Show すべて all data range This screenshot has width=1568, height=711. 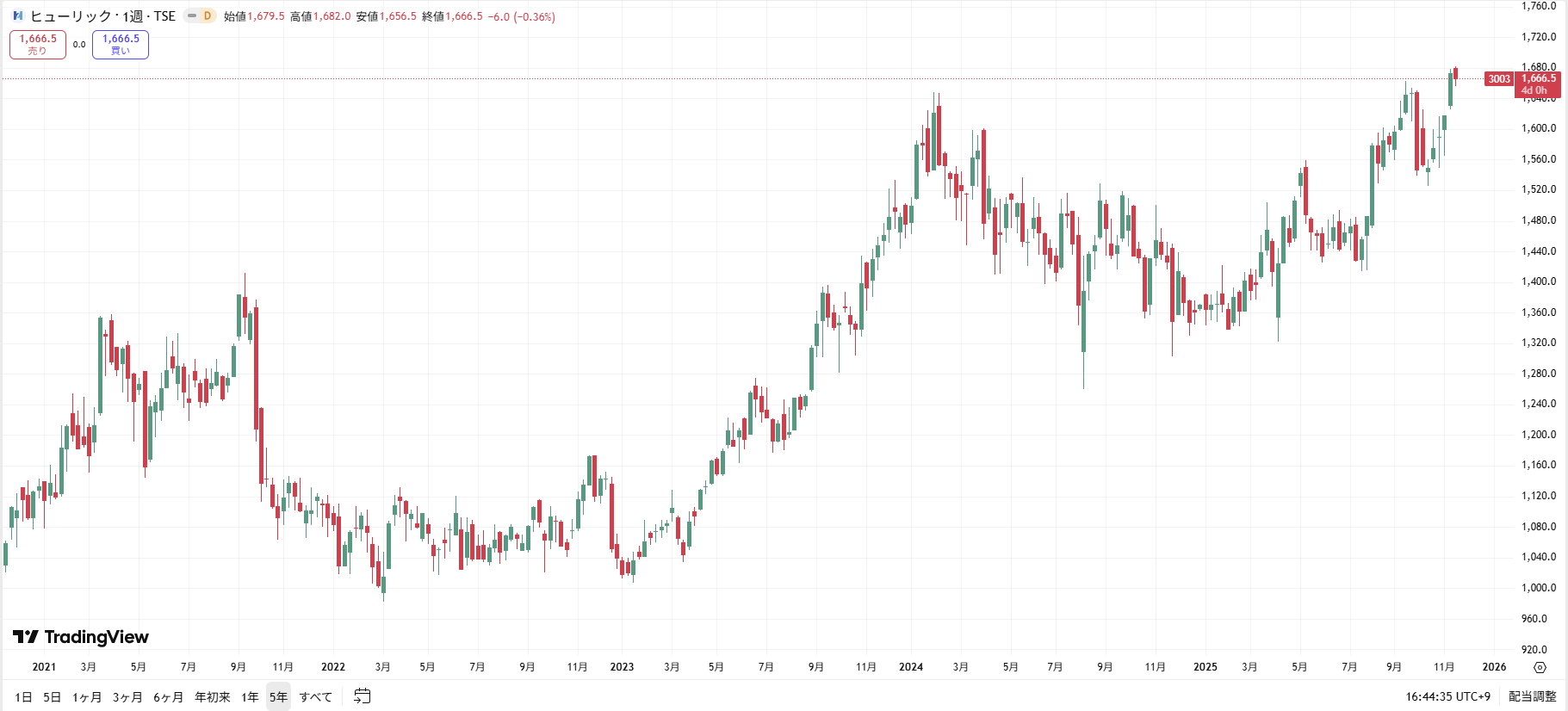316,697
